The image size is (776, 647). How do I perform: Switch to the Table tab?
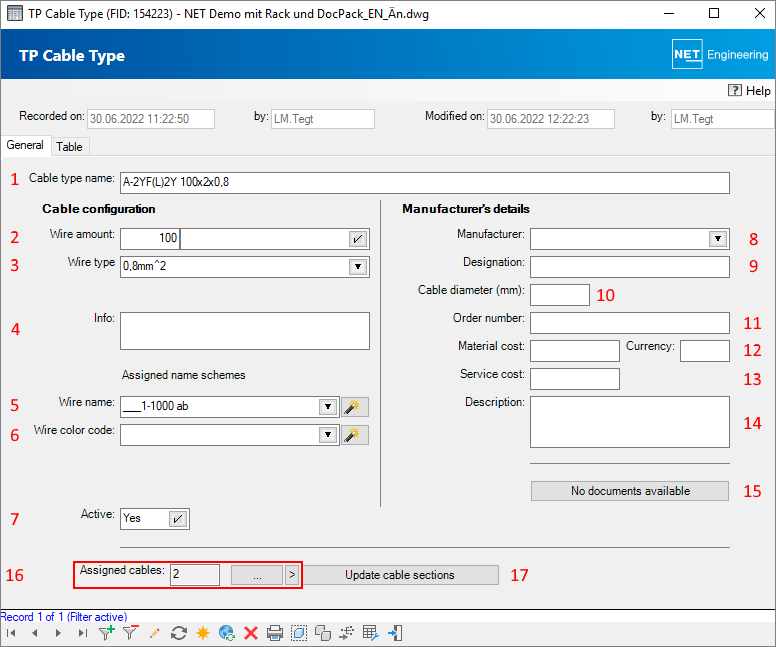pyautogui.click(x=69, y=147)
